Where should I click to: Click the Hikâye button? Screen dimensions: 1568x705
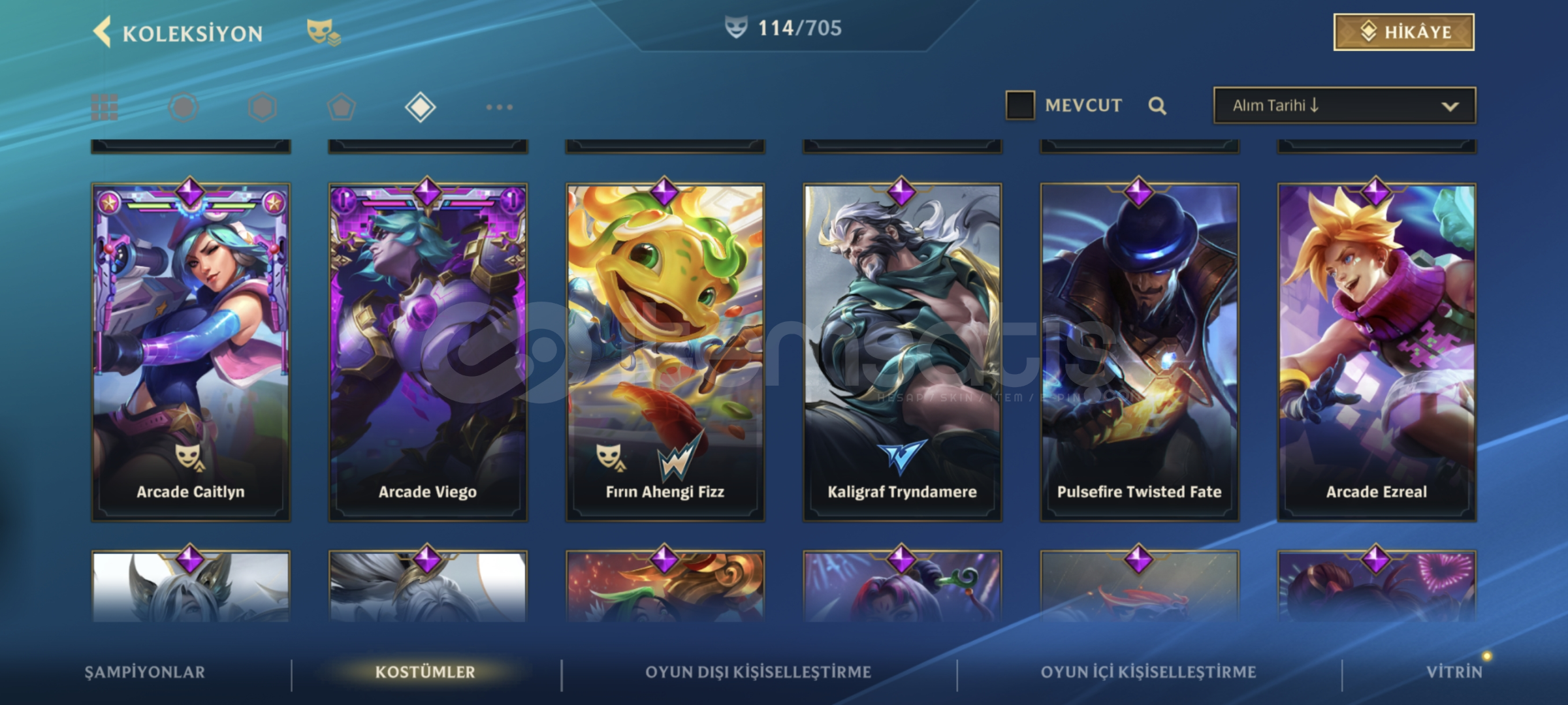(x=1404, y=32)
